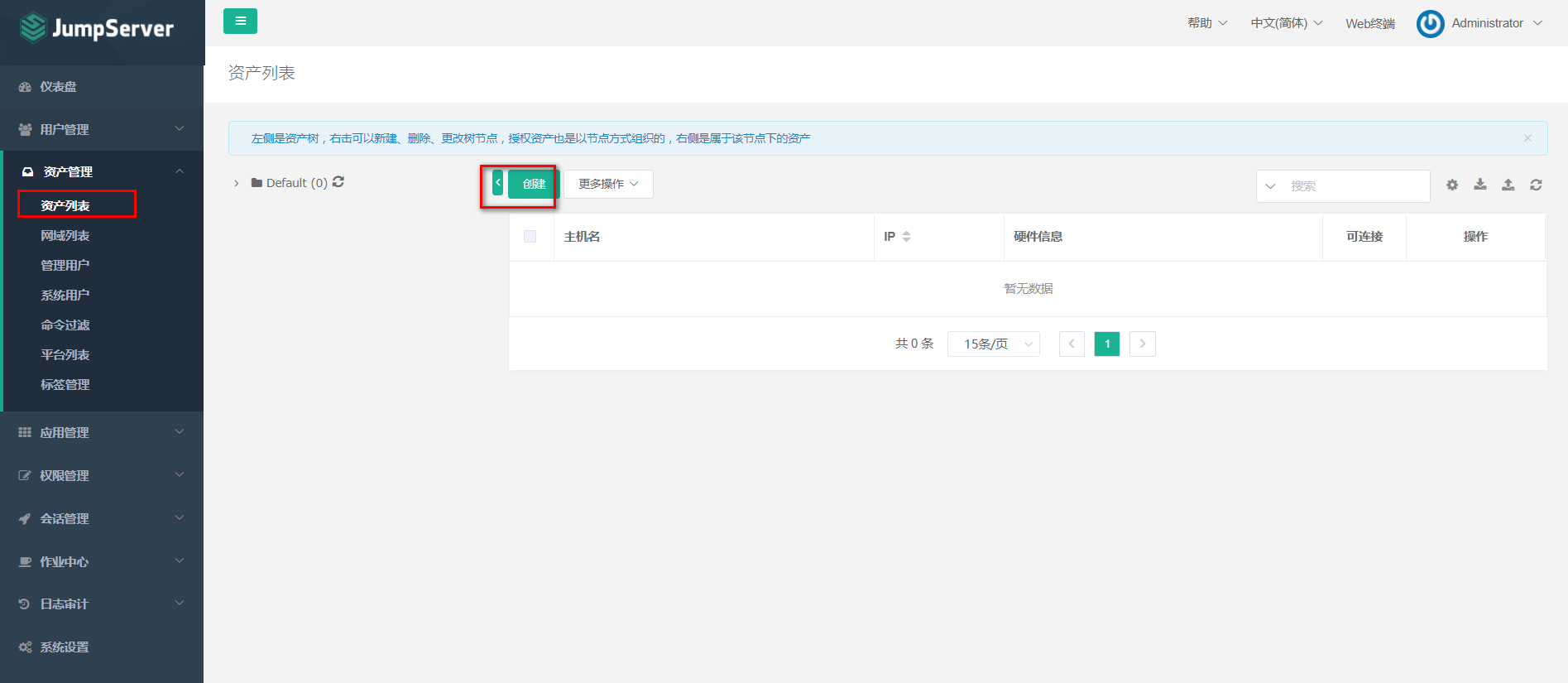Select page 1 in the pagination
Viewport: 1568px width, 683px height.
(x=1107, y=344)
